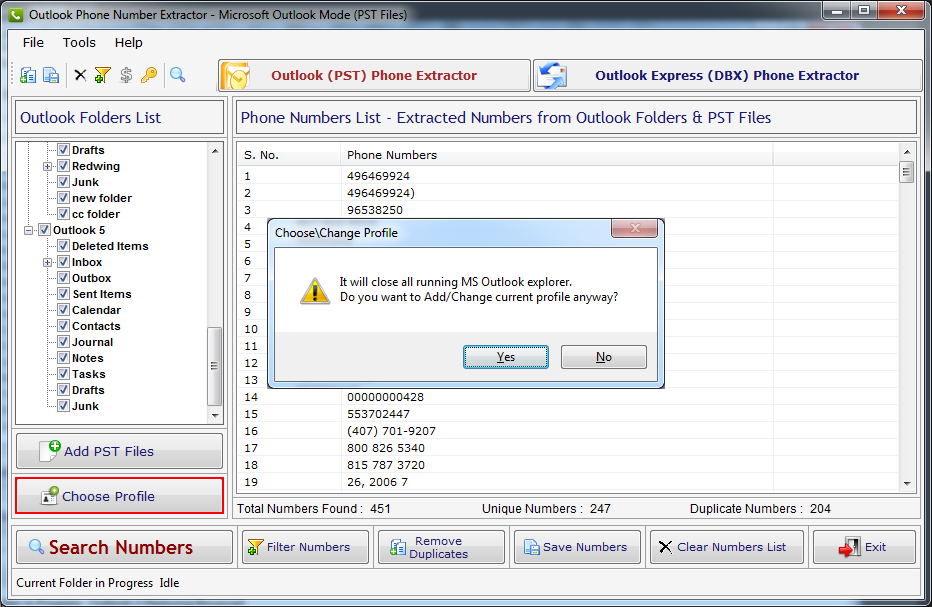This screenshot has height=607, width=932.
Task: Close the Choose\Change Profile dialog
Action: click(634, 228)
